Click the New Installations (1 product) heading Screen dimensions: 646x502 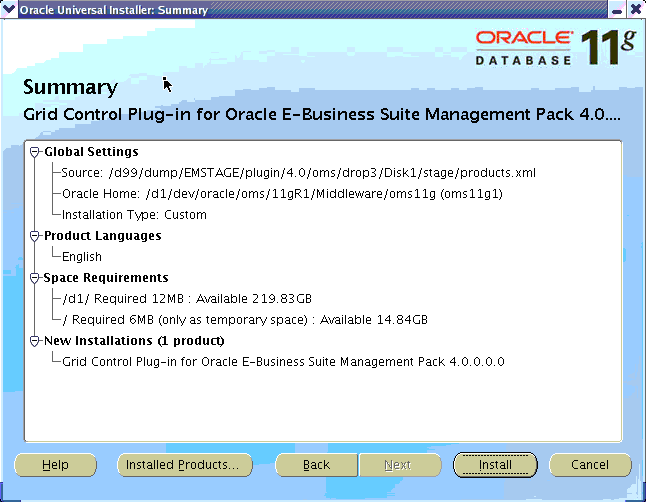tap(134, 341)
